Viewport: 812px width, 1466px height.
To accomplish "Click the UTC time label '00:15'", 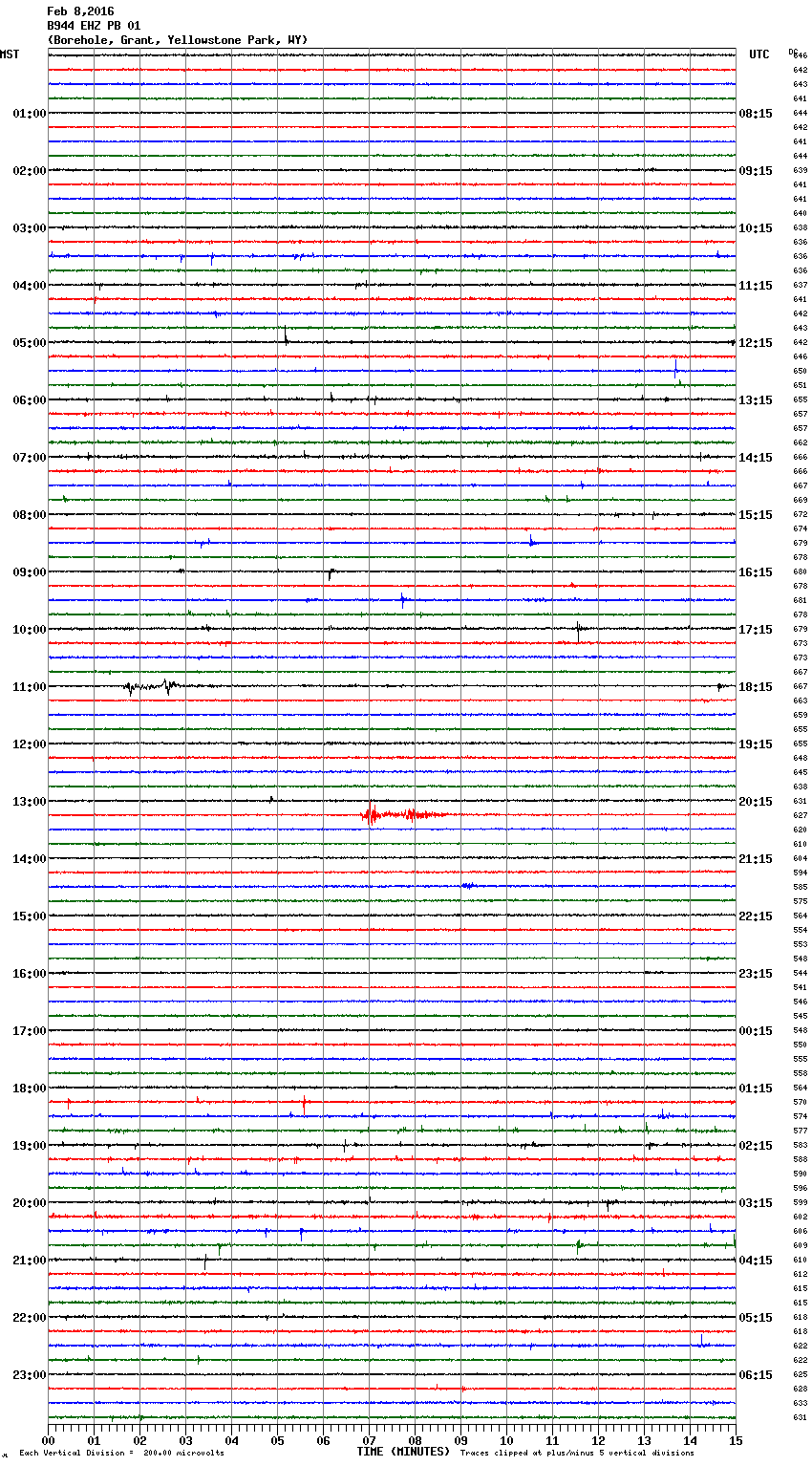I will (x=756, y=1031).
